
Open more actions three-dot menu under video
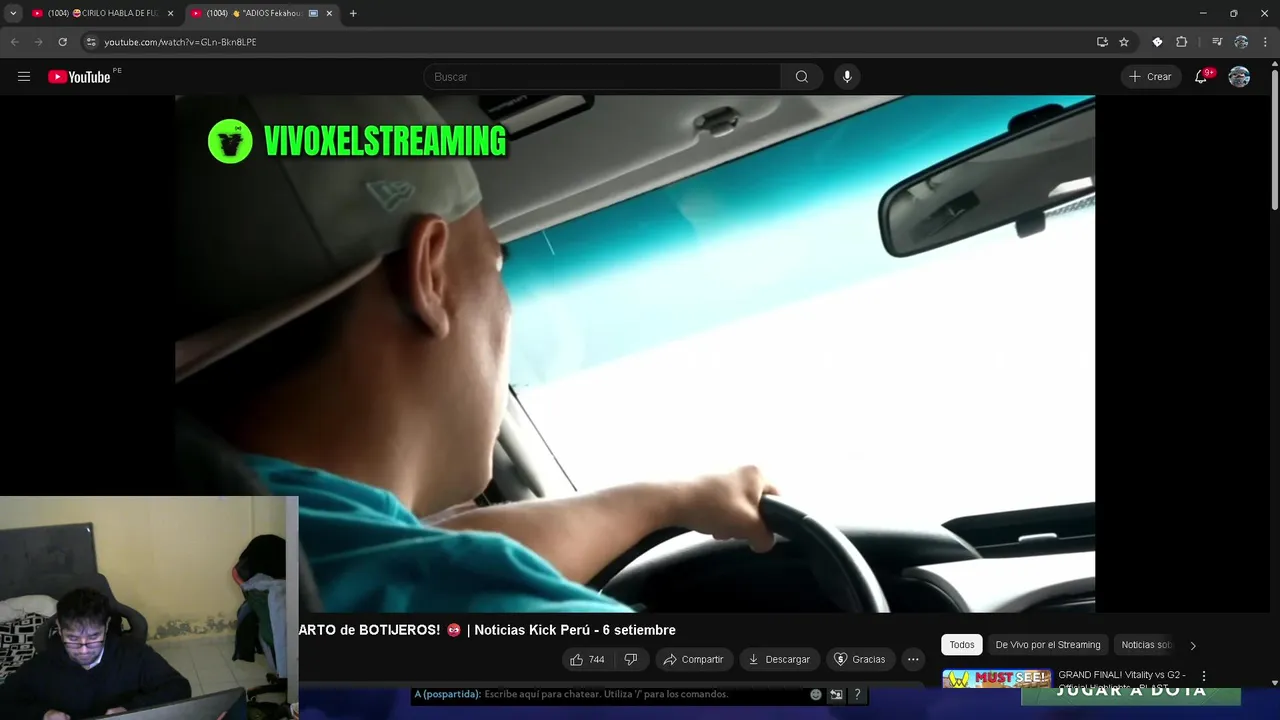click(913, 659)
